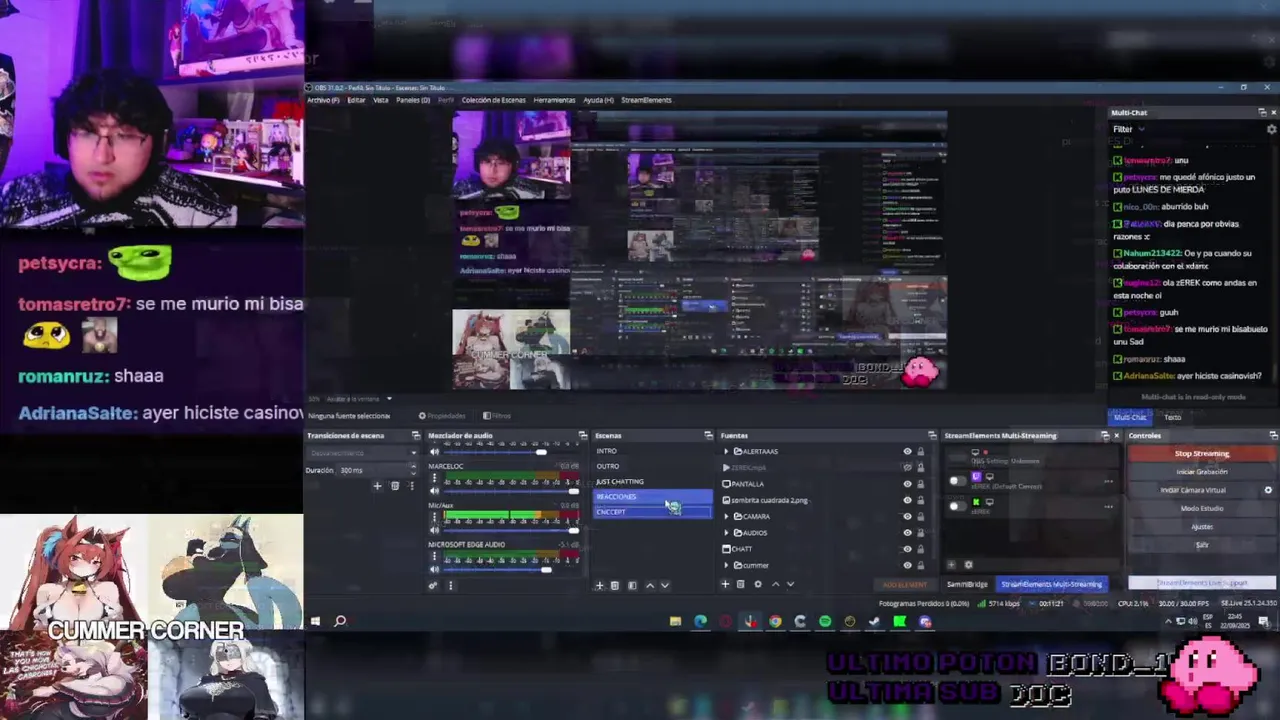
Task: Remove the source using the Fuentes trash icon
Action: 742,584
